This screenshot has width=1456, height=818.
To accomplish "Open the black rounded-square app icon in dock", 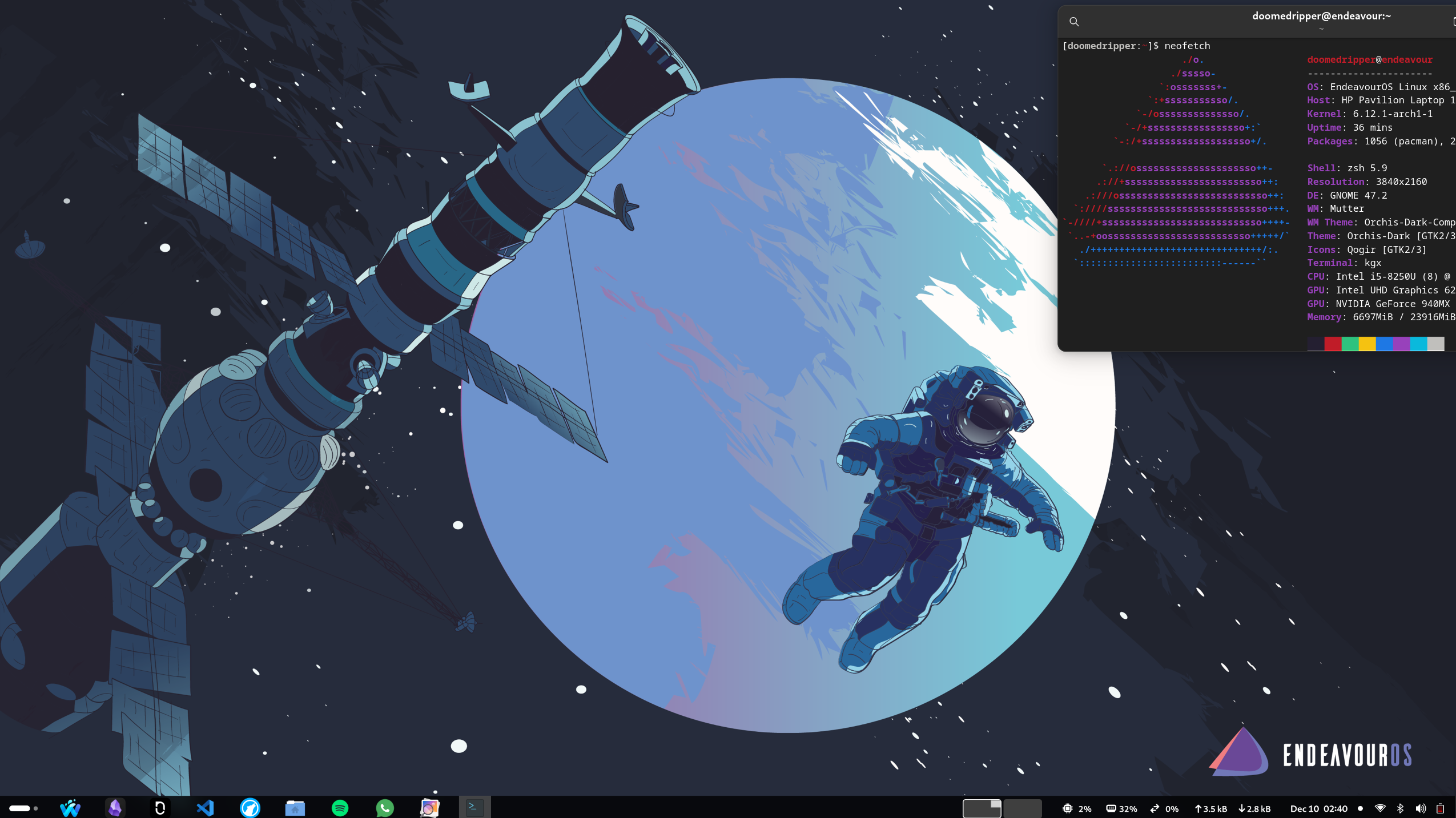I will click(160, 808).
